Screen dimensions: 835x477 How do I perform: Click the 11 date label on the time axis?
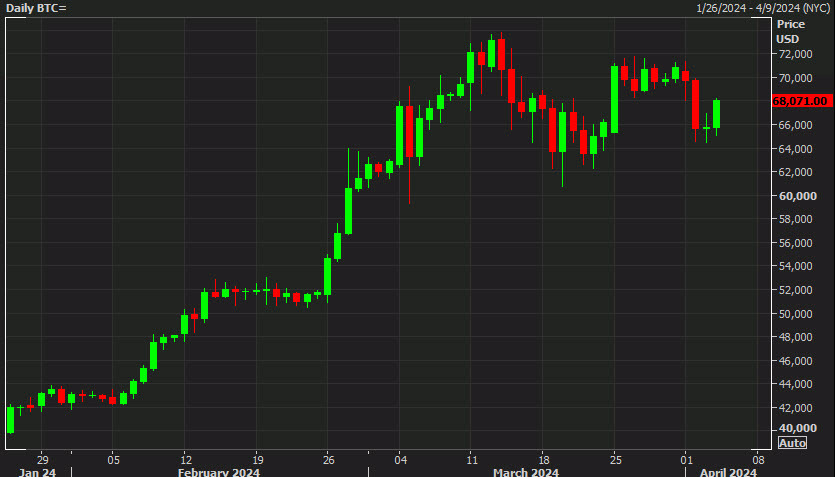click(471, 460)
